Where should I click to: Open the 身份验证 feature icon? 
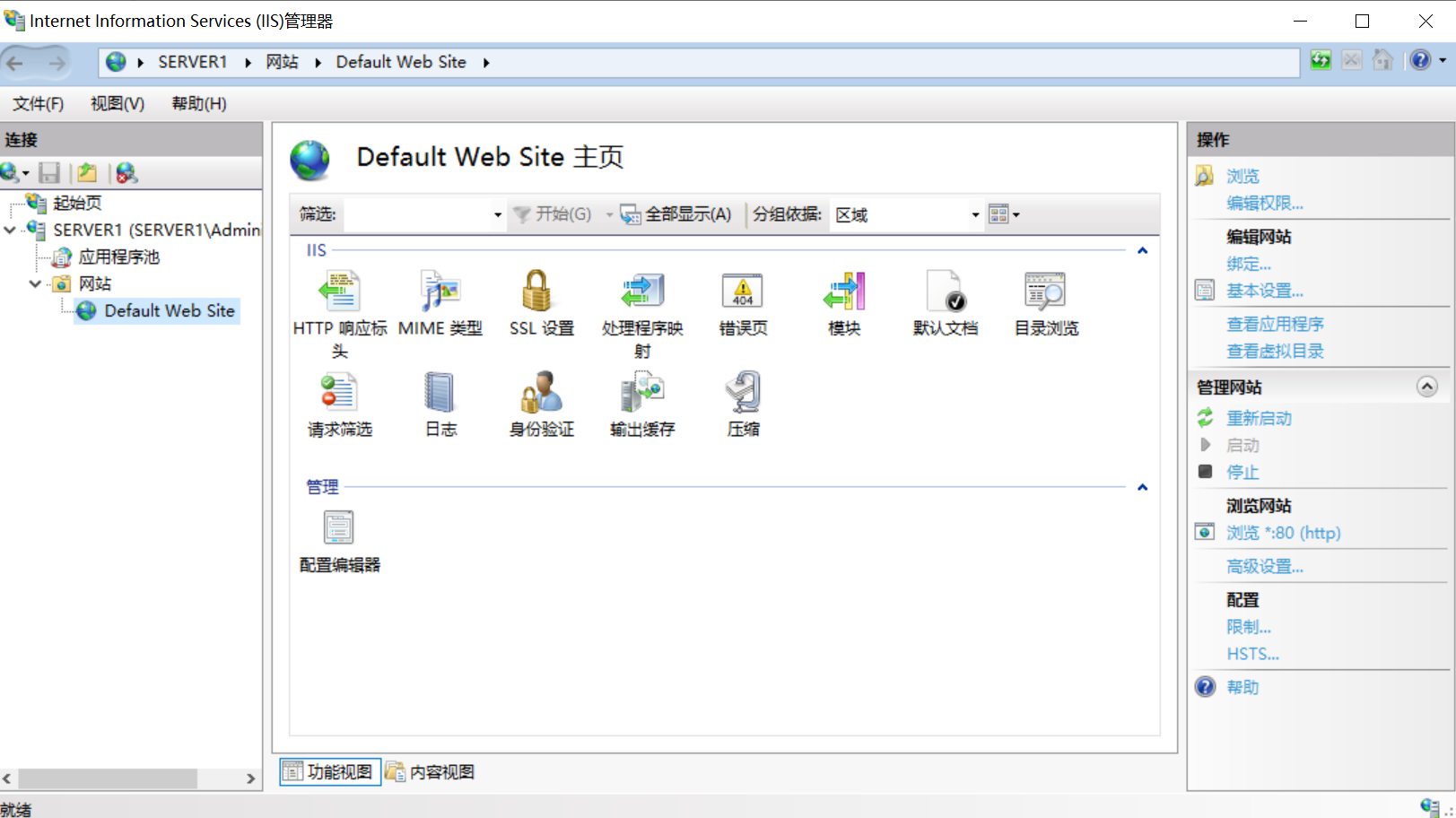[542, 393]
